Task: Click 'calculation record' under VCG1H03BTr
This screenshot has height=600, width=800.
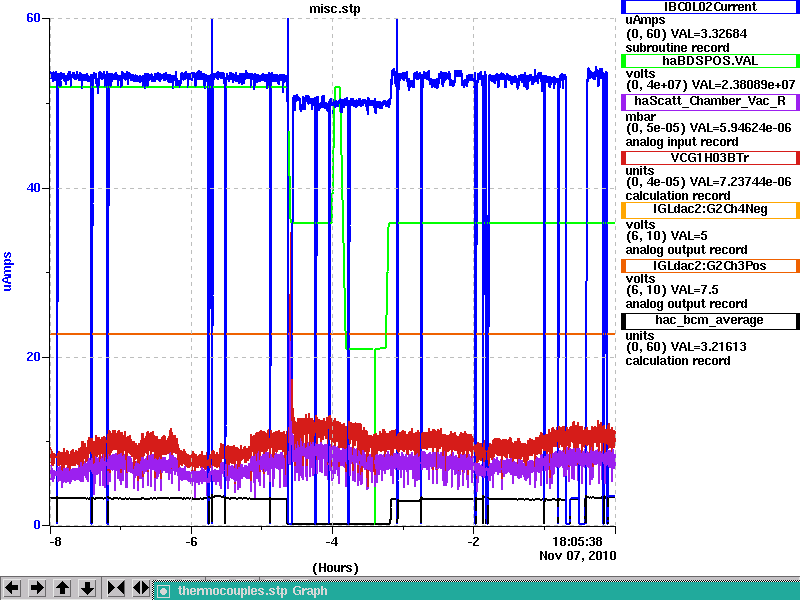Action: [678, 196]
